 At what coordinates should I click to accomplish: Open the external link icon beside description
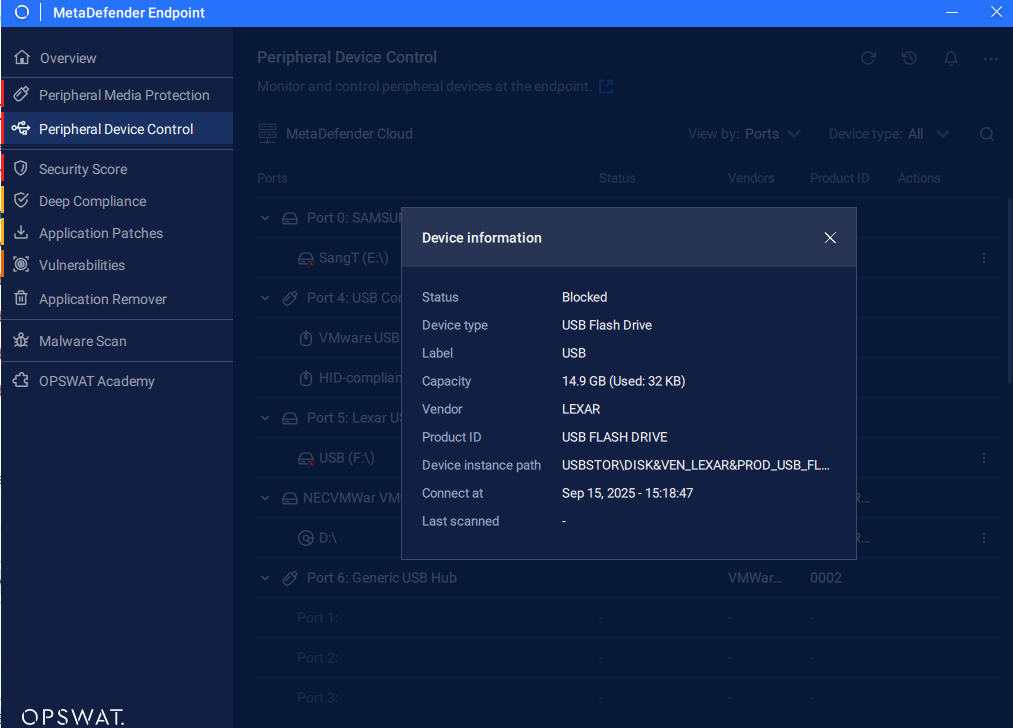point(606,87)
